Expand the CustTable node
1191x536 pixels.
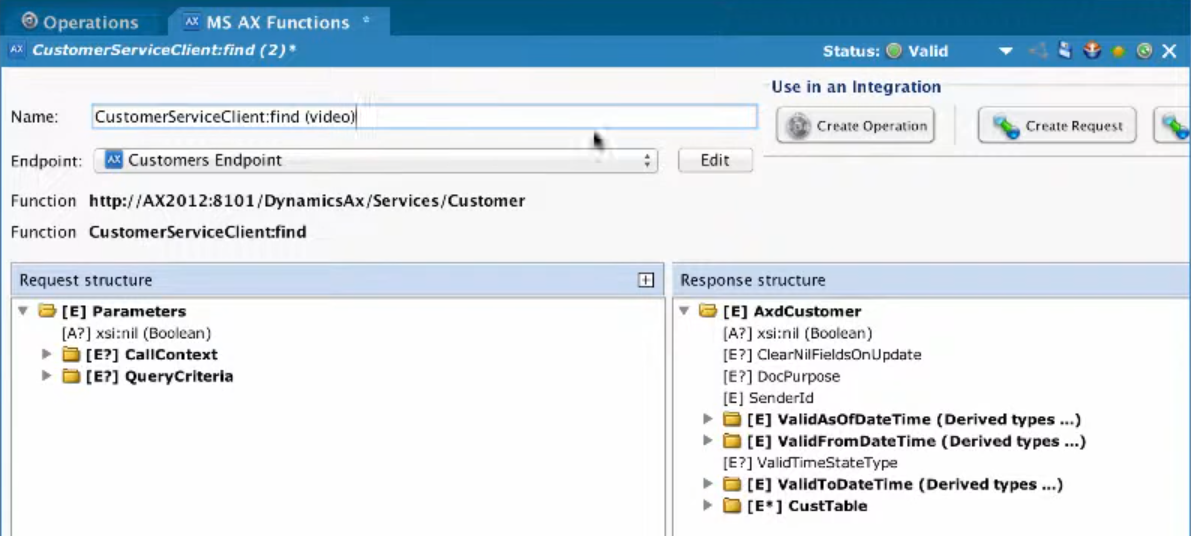point(708,506)
